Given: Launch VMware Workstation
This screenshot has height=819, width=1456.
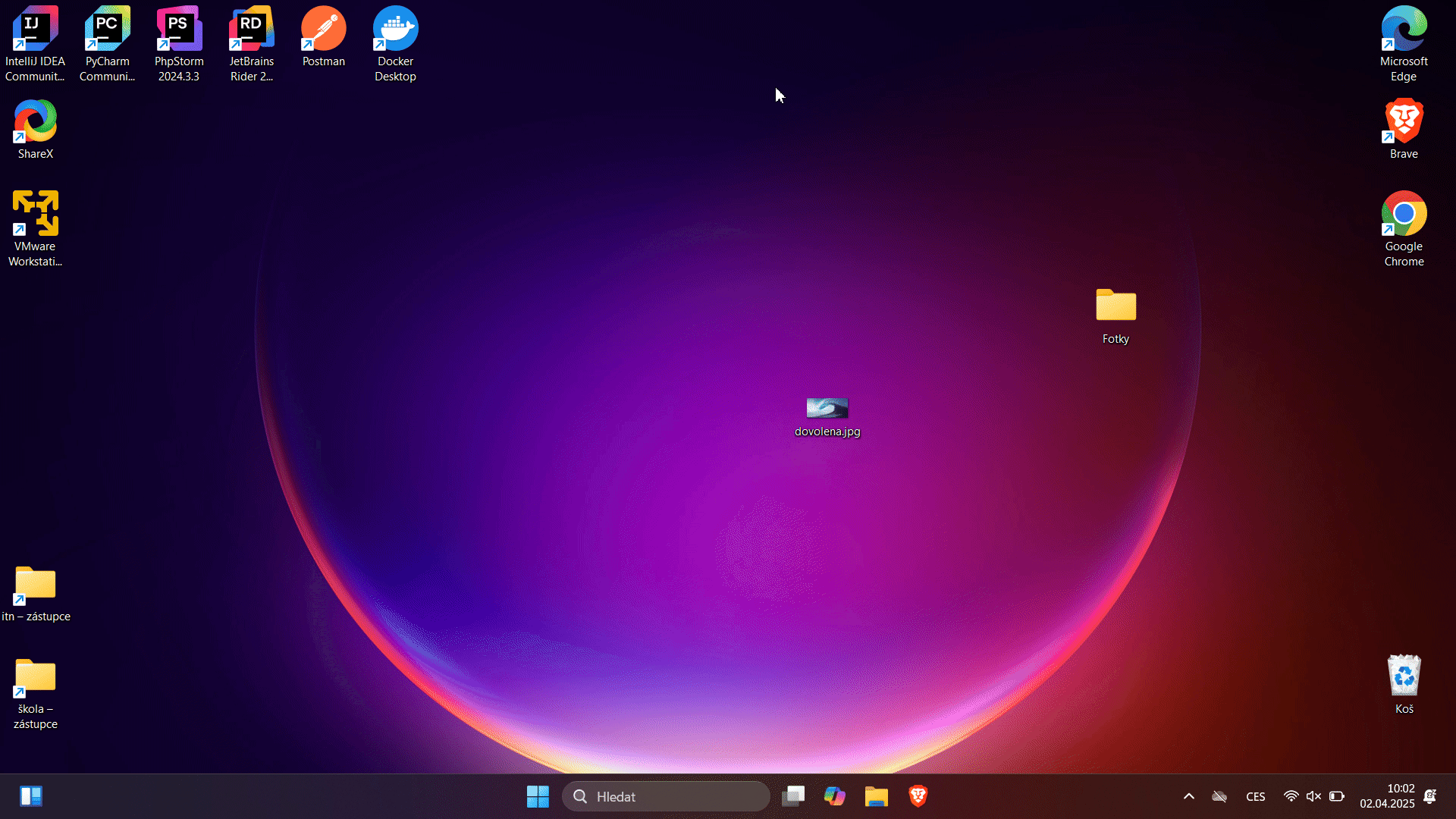Looking at the screenshot, I should click(x=35, y=212).
